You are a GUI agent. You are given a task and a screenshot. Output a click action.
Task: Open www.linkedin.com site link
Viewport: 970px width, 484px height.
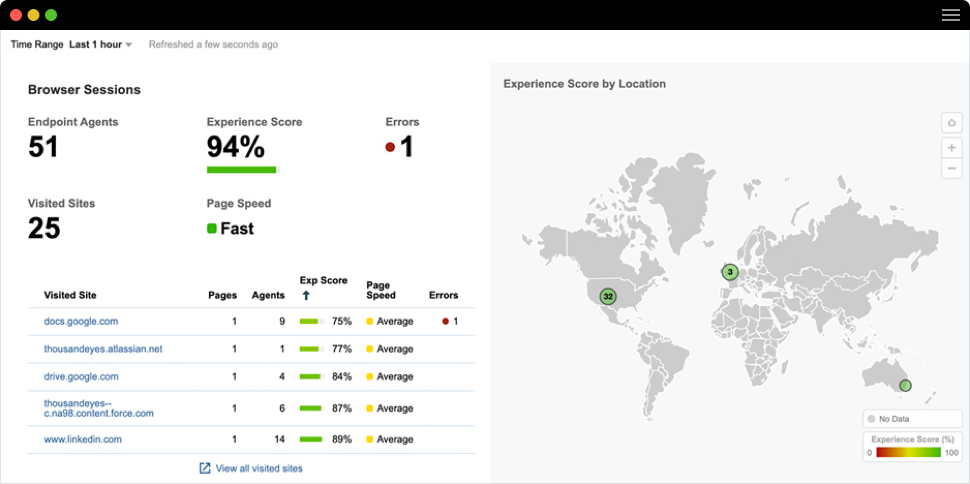pos(83,439)
